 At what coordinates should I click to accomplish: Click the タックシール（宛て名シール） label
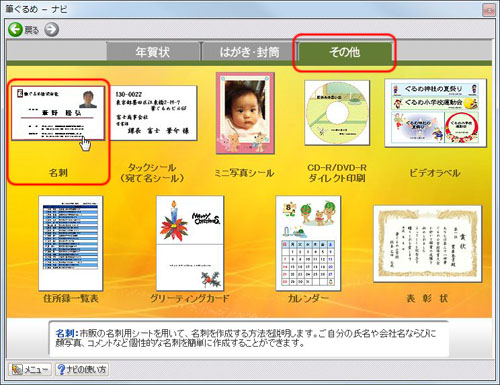click(x=152, y=173)
